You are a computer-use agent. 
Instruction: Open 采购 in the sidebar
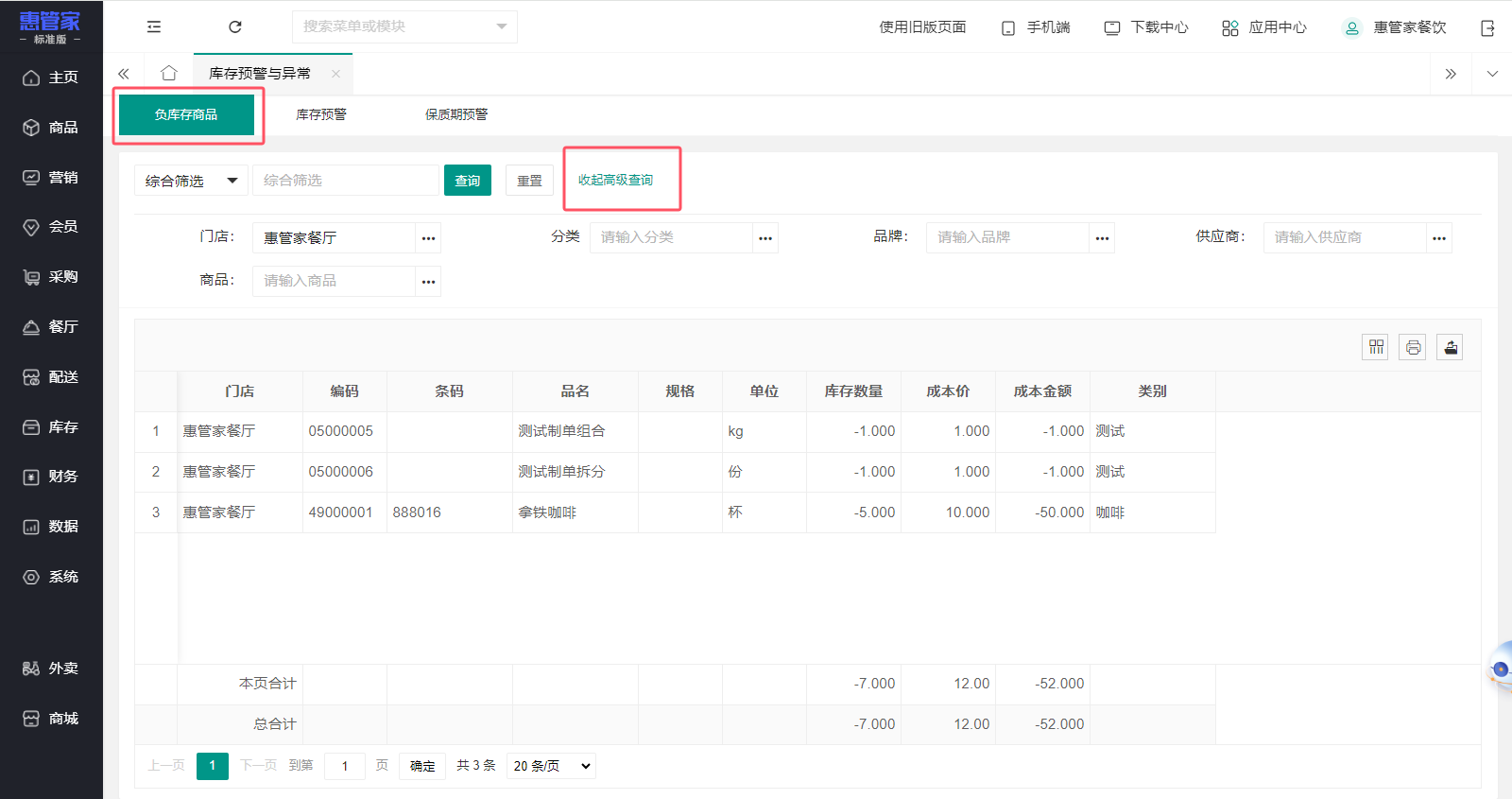(51, 277)
